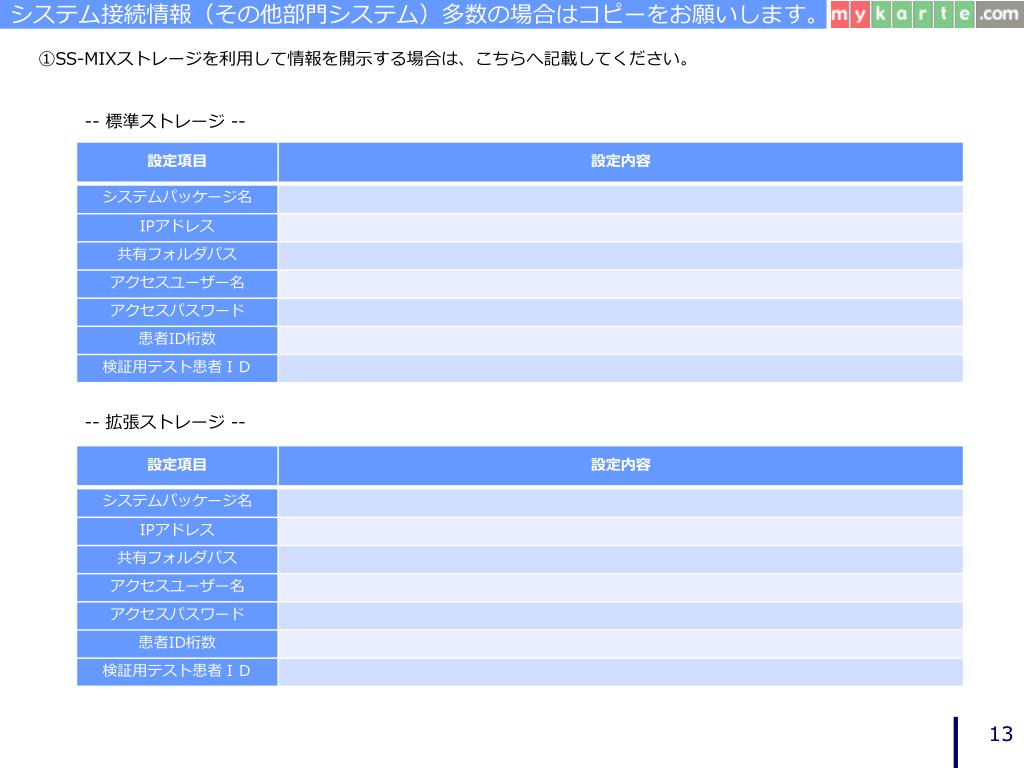Click IPアドレス label in 標準ストレージ
Image resolution: width=1024 pixels, height=768 pixels.
(x=177, y=227)
